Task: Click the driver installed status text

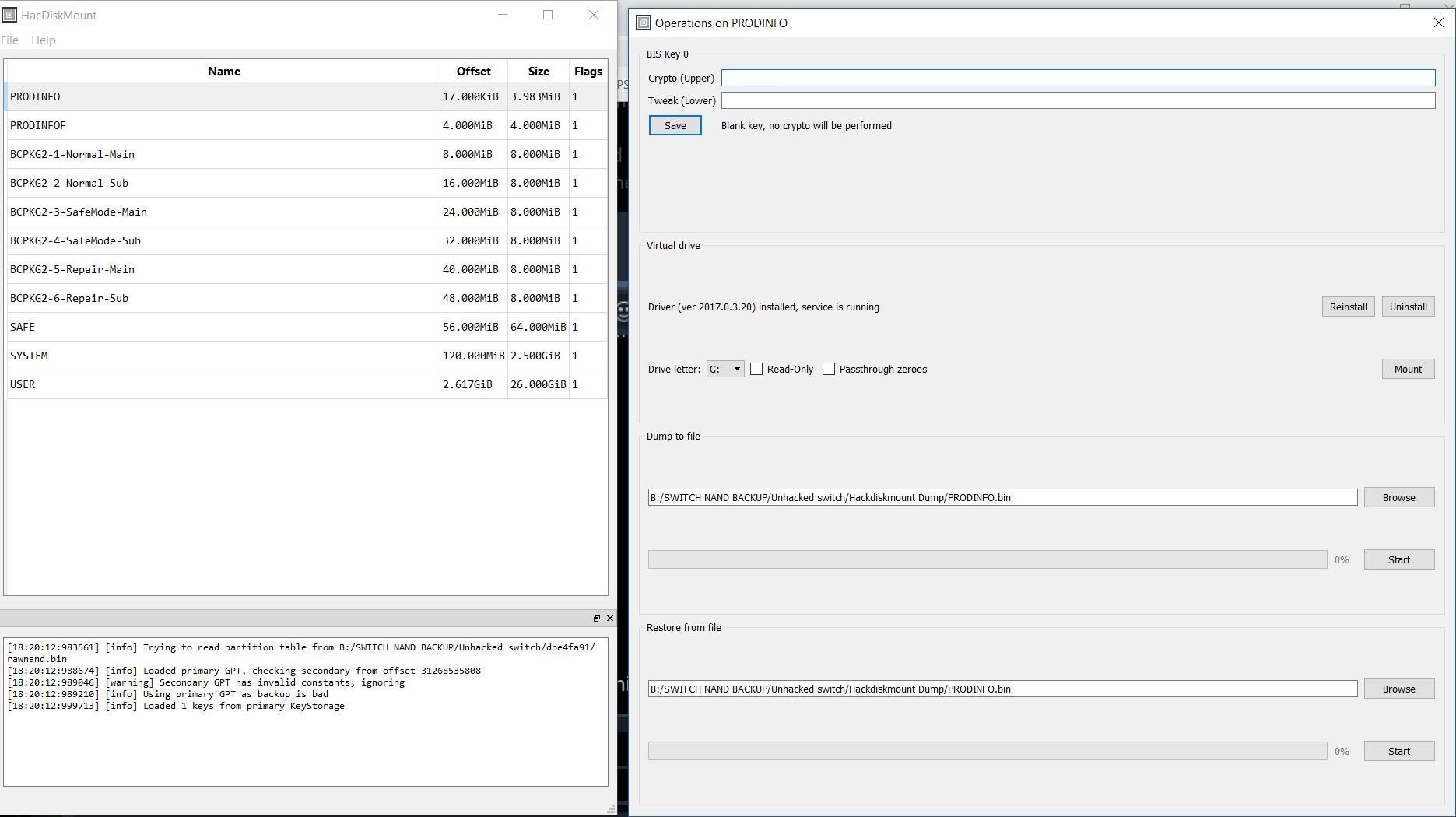Action: (x=763, y=307)
